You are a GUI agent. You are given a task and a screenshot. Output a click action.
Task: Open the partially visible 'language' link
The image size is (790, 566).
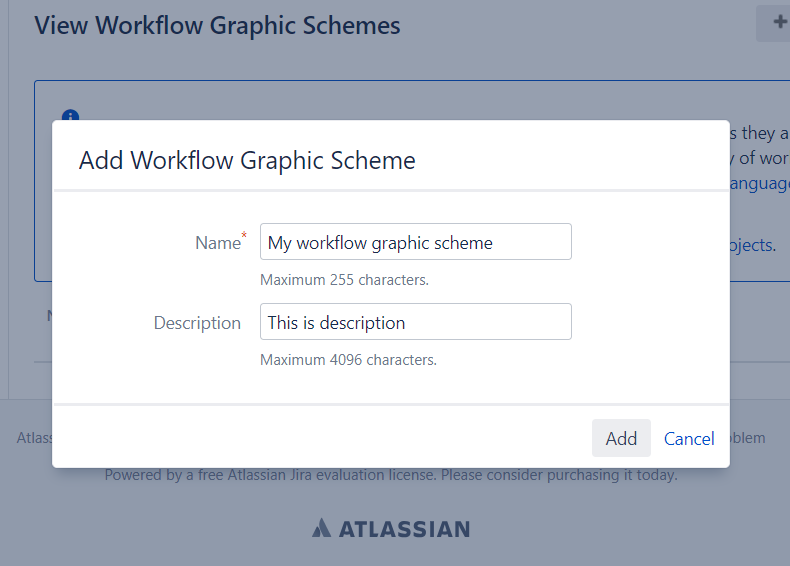(x=760, y=184)
